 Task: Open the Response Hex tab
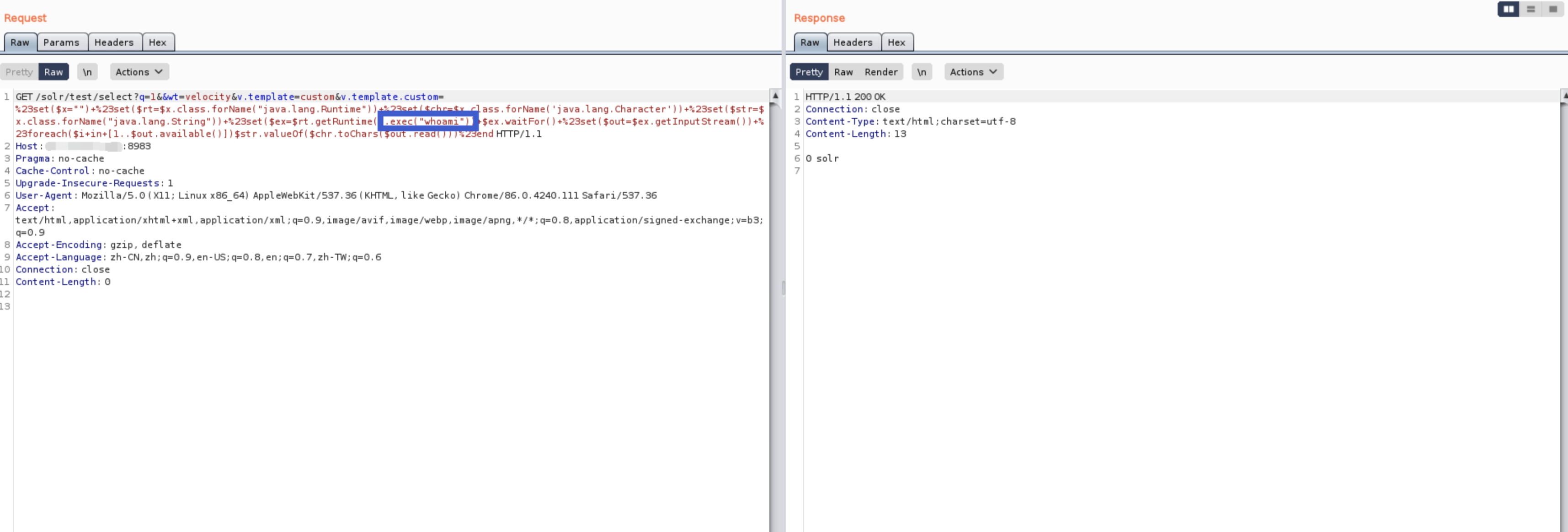coord(896,43)
